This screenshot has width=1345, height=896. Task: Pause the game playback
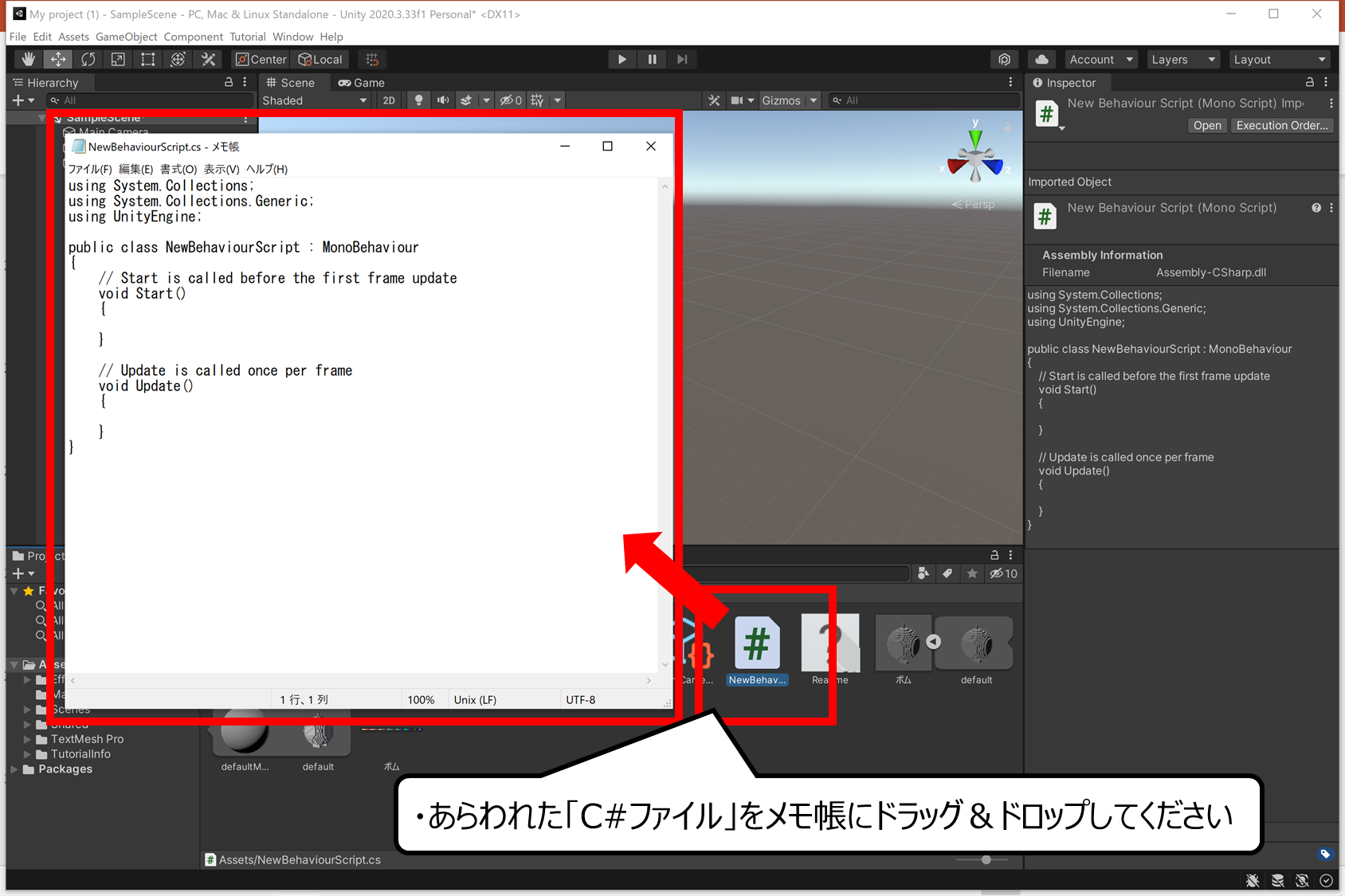click(x=652, y=59)
